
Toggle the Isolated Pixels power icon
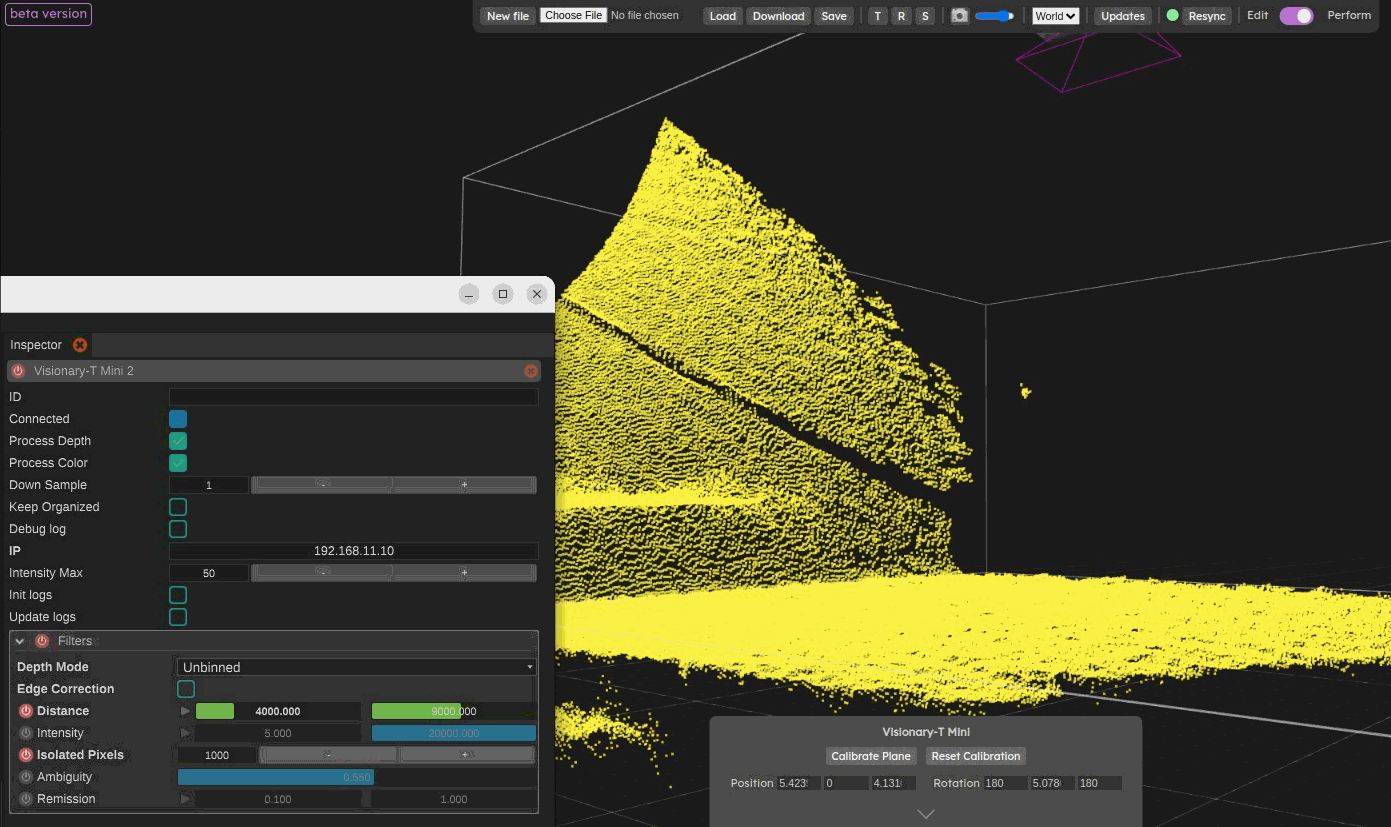[x=26, y=755]
